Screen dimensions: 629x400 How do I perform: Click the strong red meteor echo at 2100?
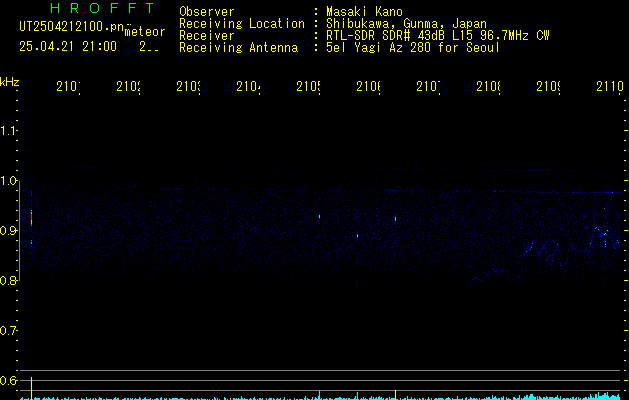point(31,218)
